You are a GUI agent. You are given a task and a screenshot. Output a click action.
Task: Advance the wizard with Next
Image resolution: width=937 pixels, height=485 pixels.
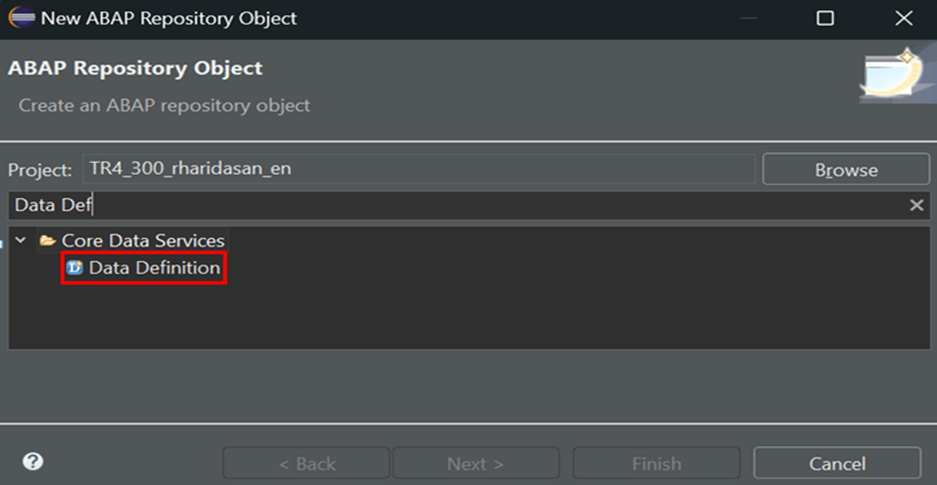pos(476,463)
